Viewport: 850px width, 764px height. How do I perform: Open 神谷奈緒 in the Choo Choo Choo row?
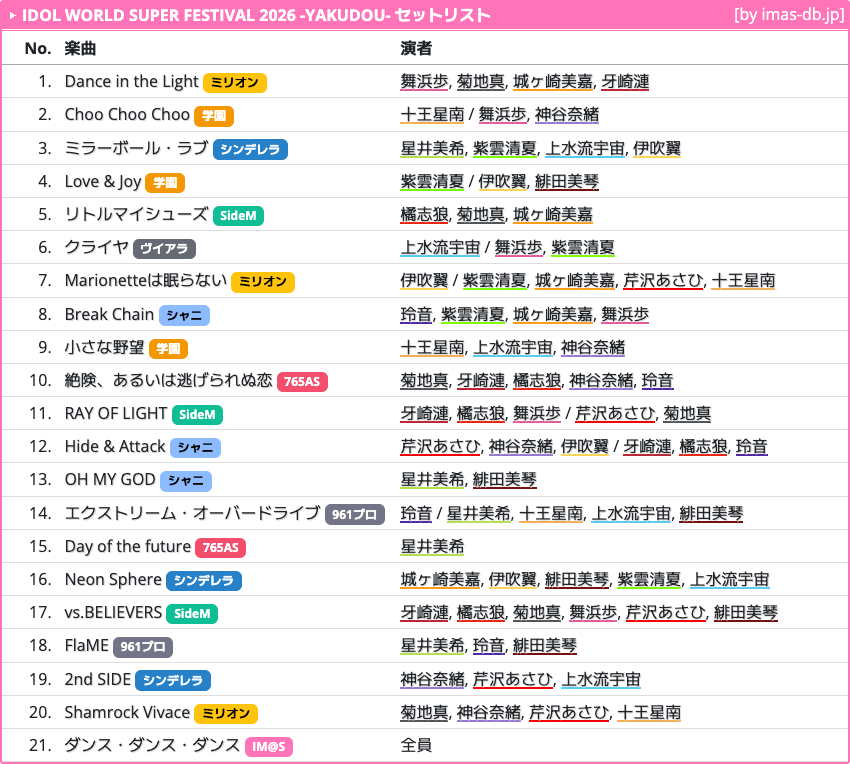pyautogui.click(x=567, y=114)
